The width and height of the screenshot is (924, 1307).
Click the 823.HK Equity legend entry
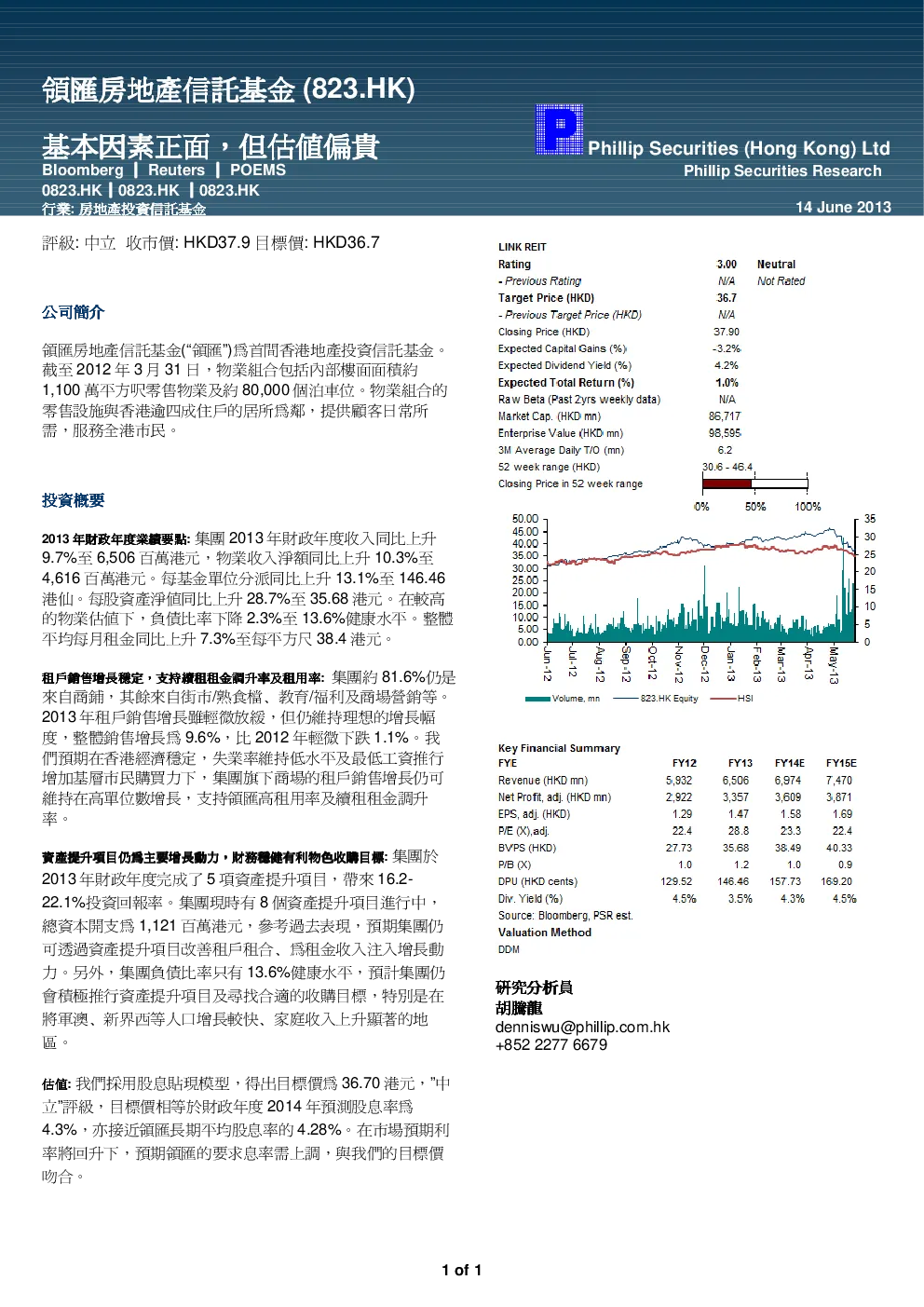click(x=656, y=698)
